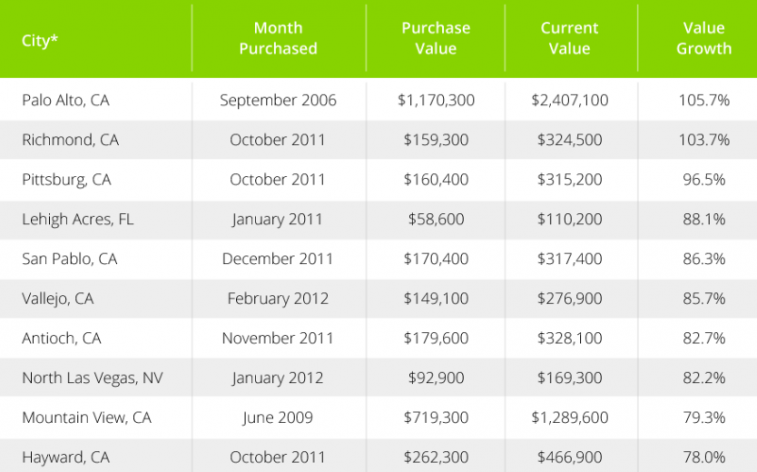
Task: Click the Purchase Value header
Action: pos(435,38)
